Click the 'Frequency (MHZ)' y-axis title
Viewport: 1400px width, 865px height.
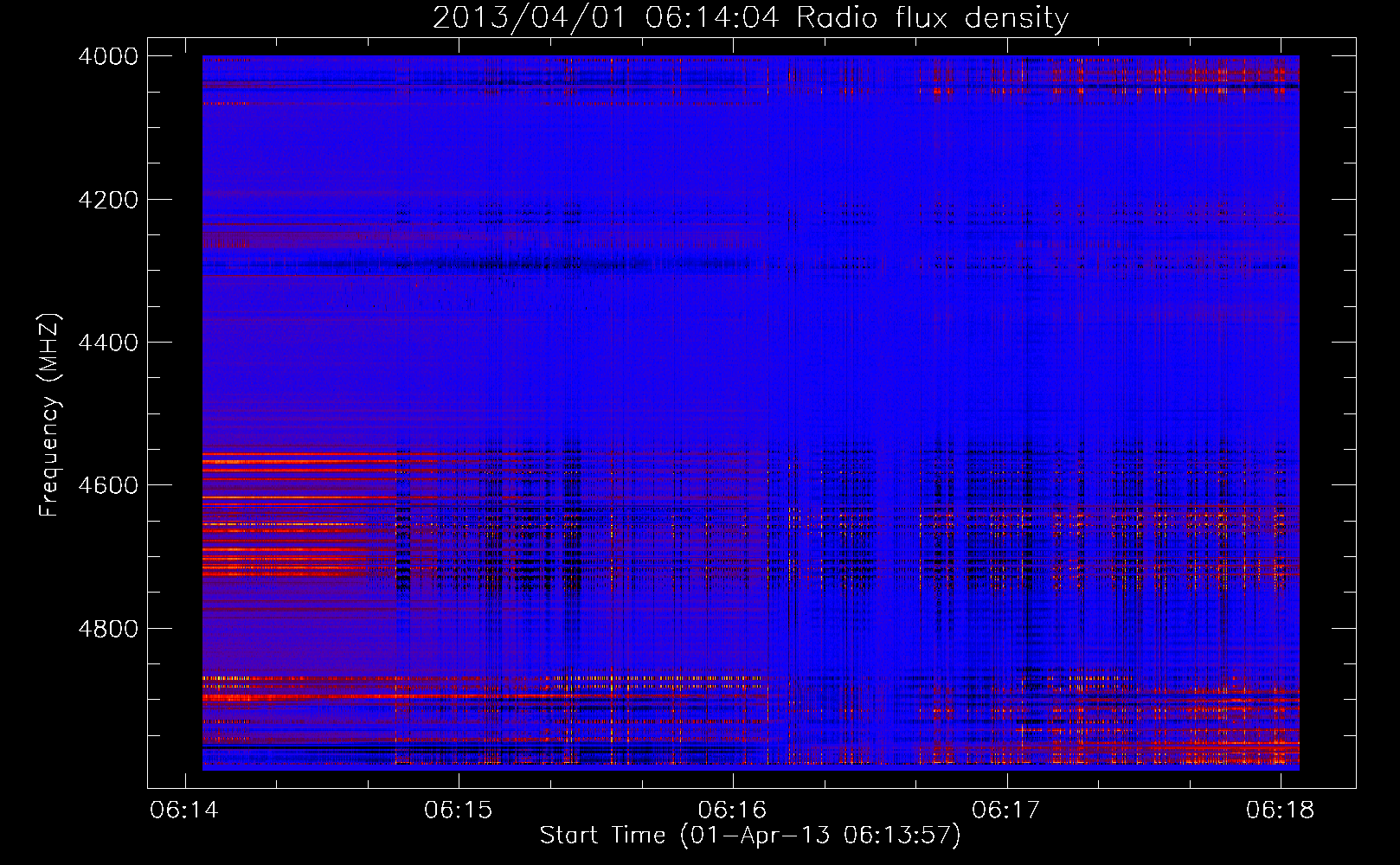[x=50, y=415]
